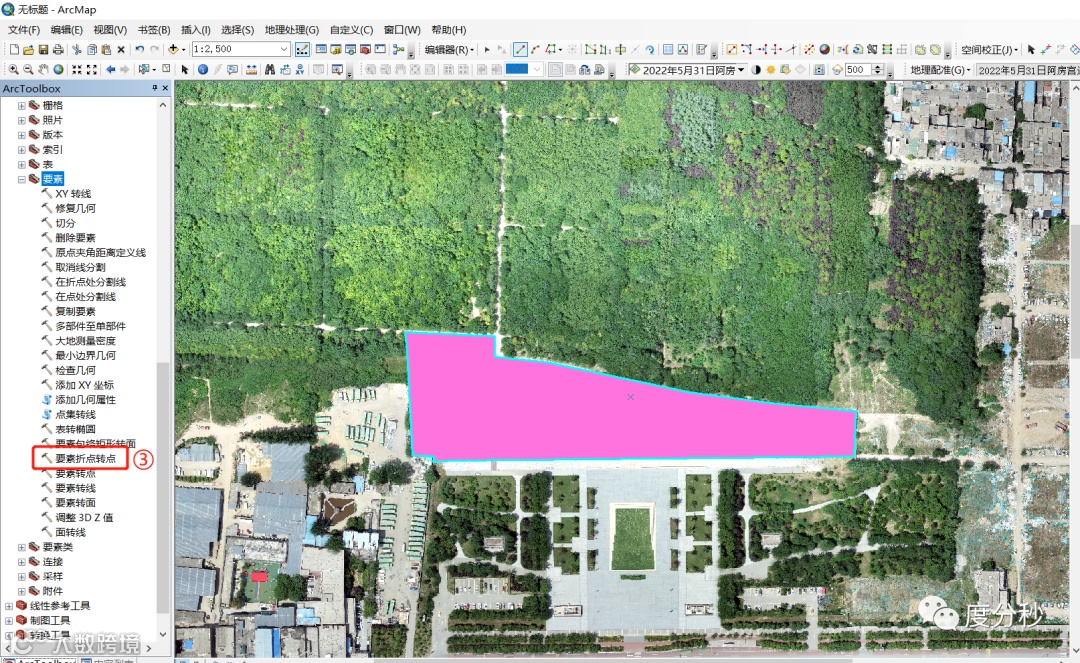The height and width of the screenshot is (663, 1080).
Task: Open the 要素转面 tool
Action: [x=75, y=503]
